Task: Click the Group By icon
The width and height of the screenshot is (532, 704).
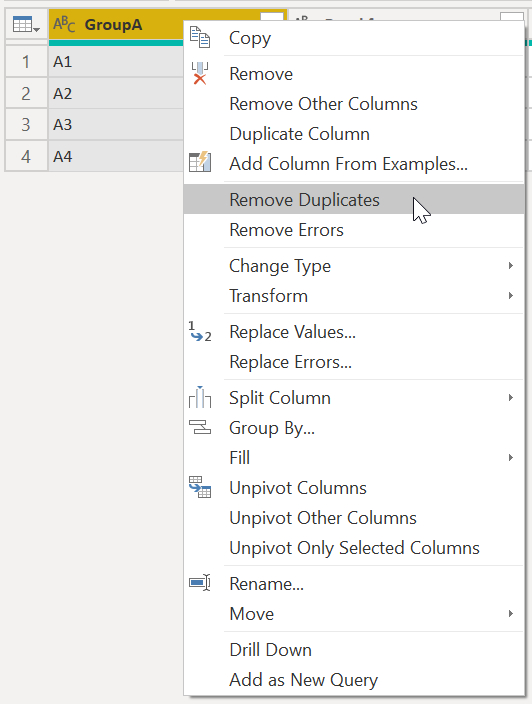Action: [x=200, y=427]
